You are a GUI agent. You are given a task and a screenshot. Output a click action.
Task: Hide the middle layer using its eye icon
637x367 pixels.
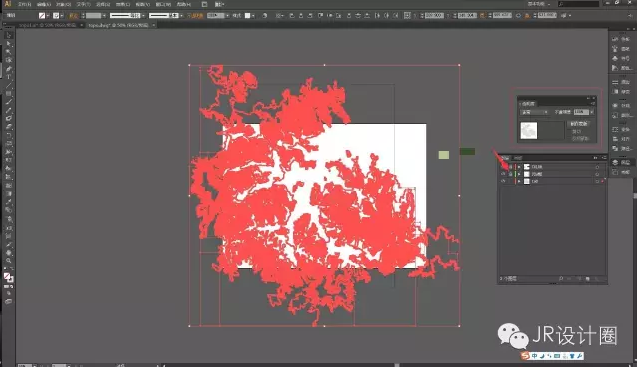point(504,174)
